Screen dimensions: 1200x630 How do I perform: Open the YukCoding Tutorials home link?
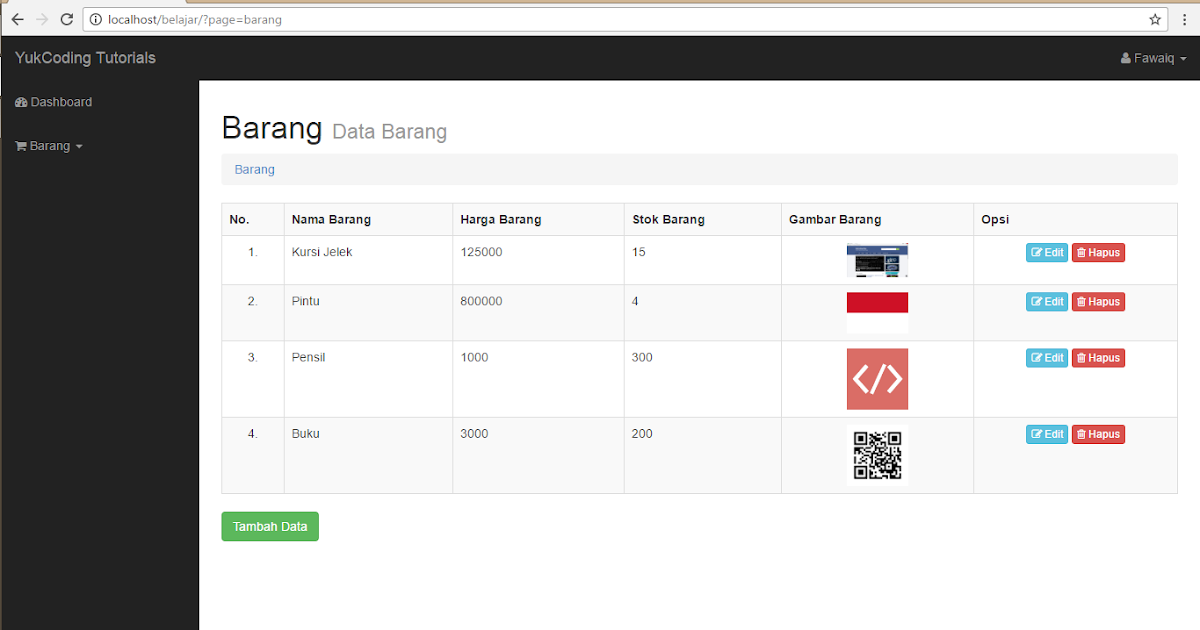pyautogui.click(x=84, y=57)
